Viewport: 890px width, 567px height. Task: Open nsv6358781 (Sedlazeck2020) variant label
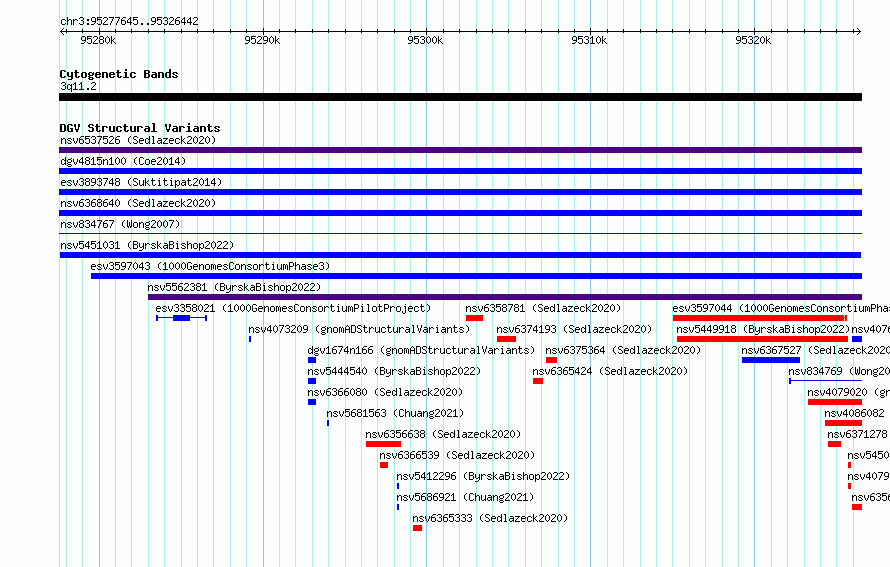coord(543,308)
